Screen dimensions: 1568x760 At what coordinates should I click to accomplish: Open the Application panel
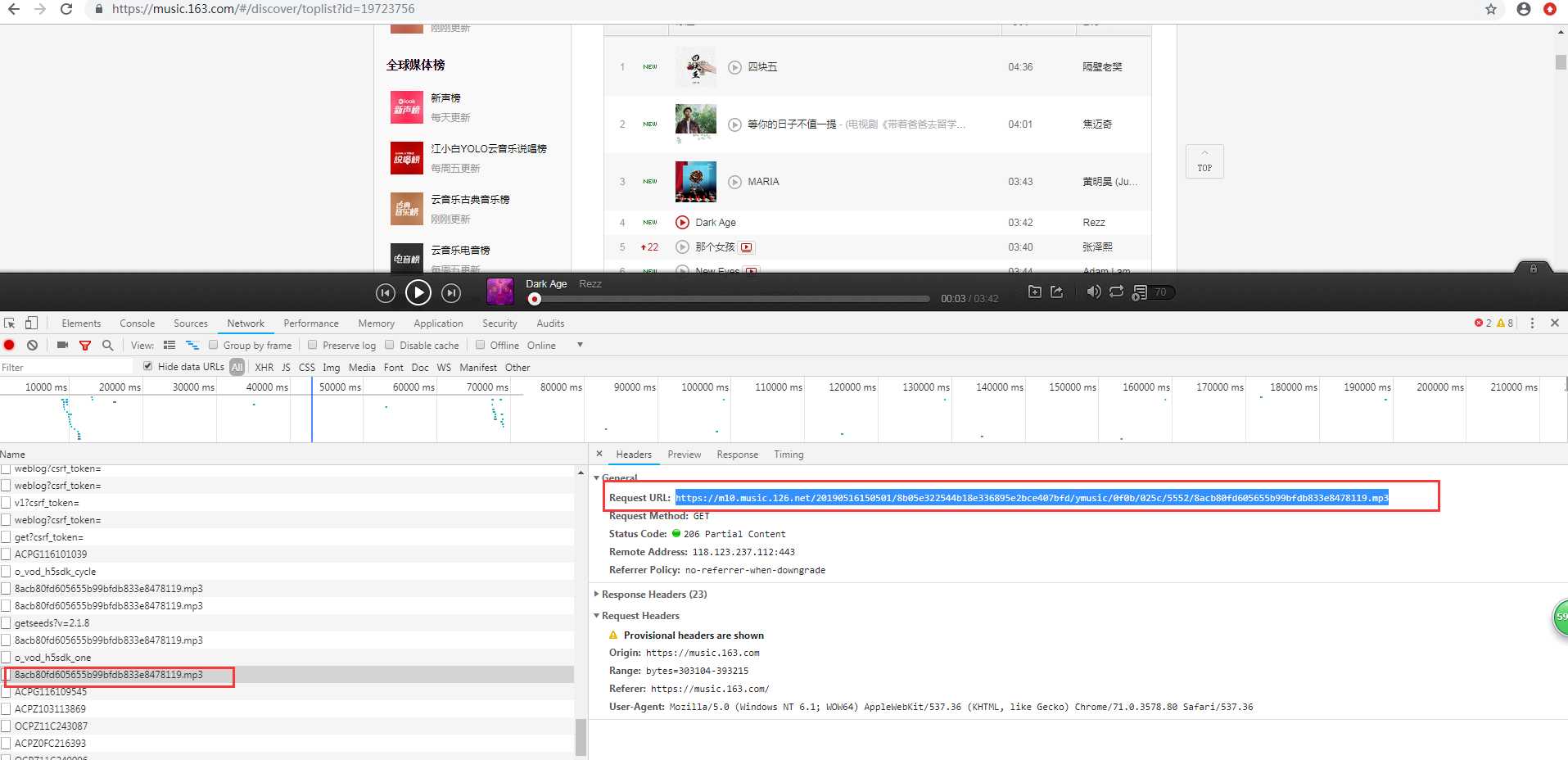pyautogui.click(x=438, y=323)
